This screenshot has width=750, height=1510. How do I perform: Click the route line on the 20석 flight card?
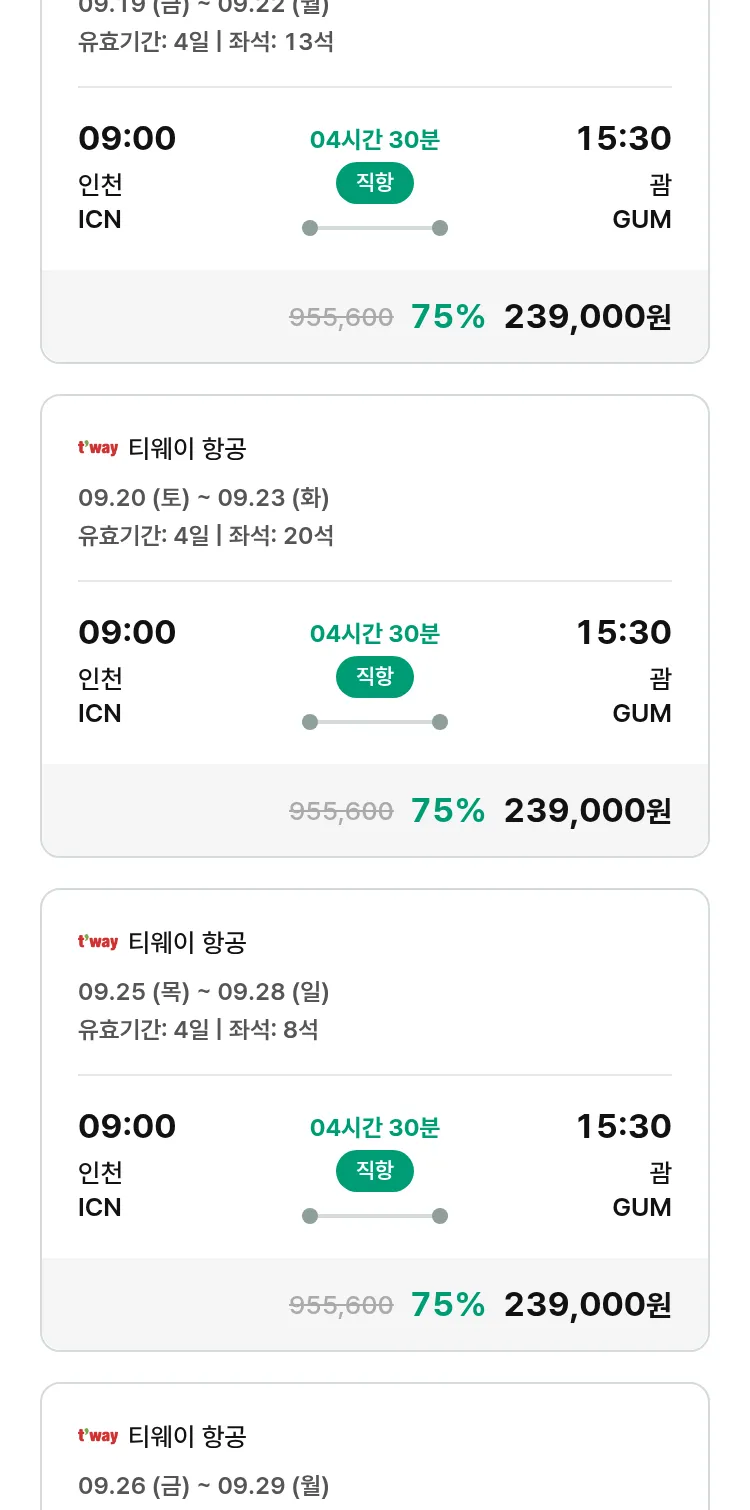coord(374,722)
